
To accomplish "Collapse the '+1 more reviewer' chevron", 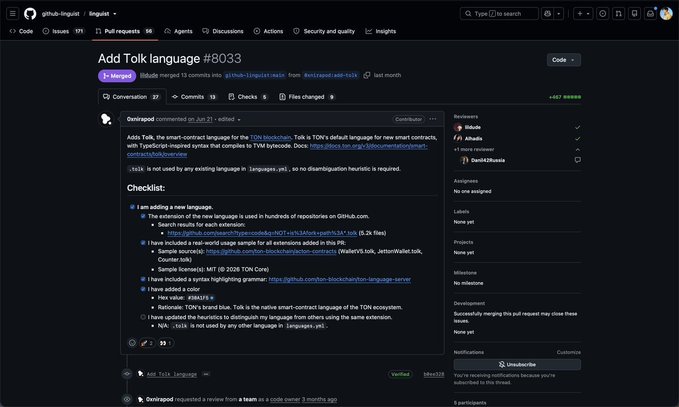I will 577,149.
